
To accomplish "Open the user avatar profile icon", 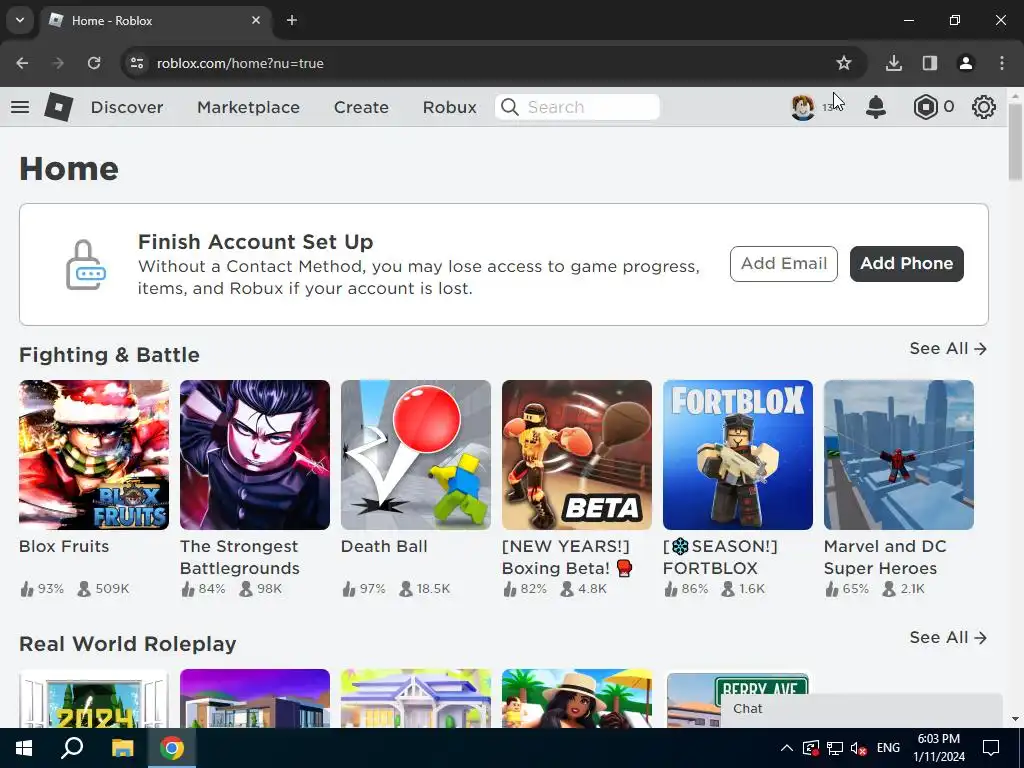I will pos(803,107).
